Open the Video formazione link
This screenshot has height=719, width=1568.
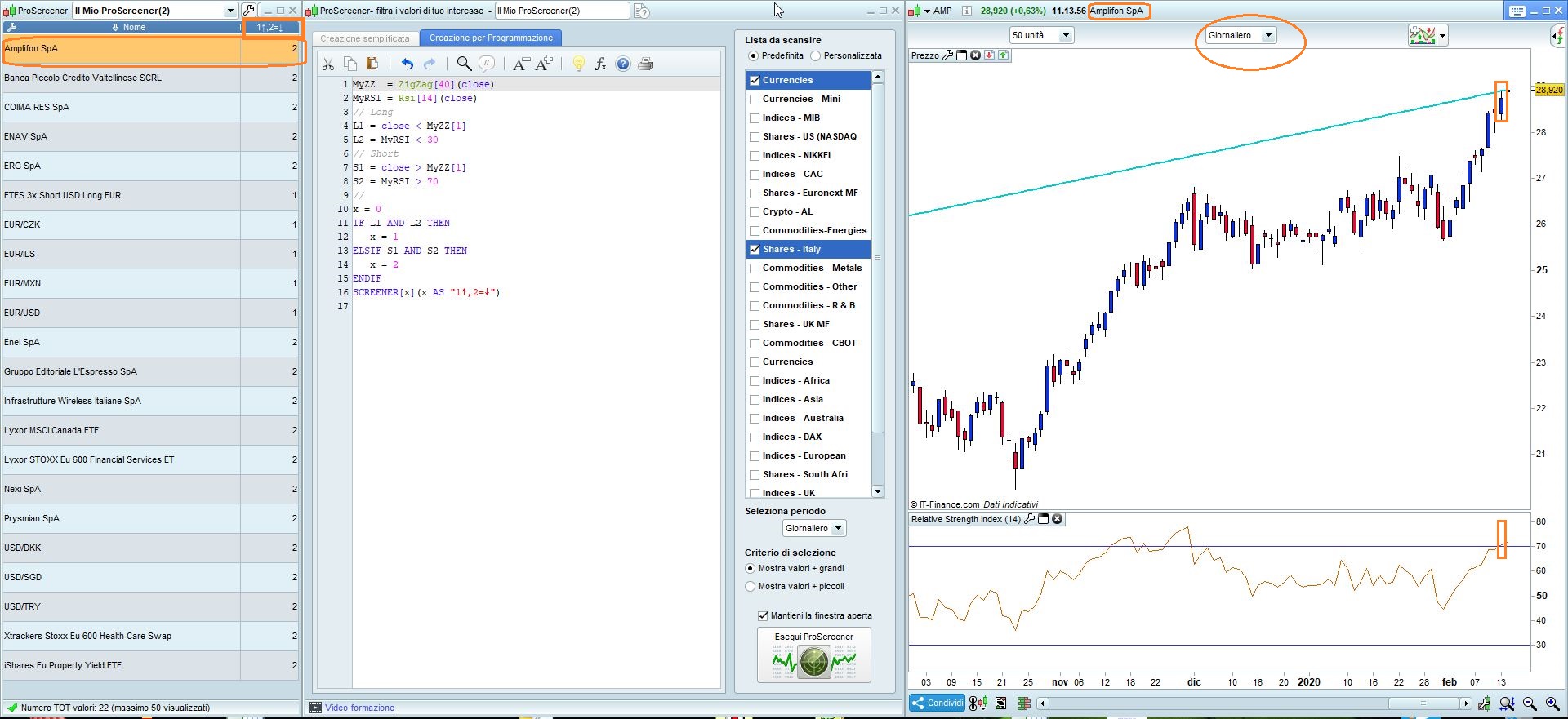coord(359,708)
